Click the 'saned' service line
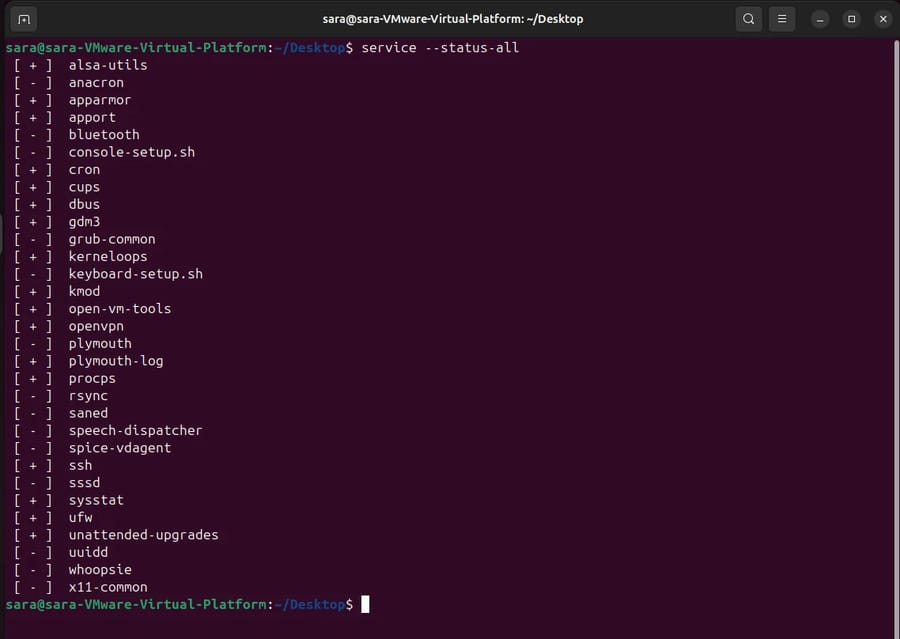The width and height of the screenshot is (900, 639). [x=61, y=413]
